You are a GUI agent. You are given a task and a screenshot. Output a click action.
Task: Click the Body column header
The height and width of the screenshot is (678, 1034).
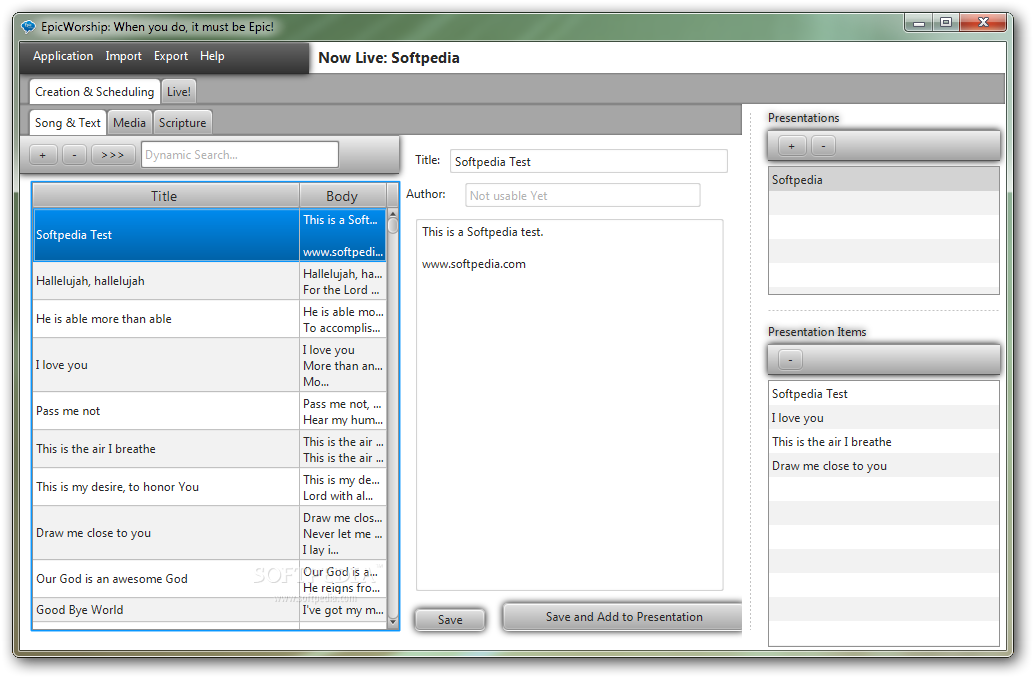(343, 196)
